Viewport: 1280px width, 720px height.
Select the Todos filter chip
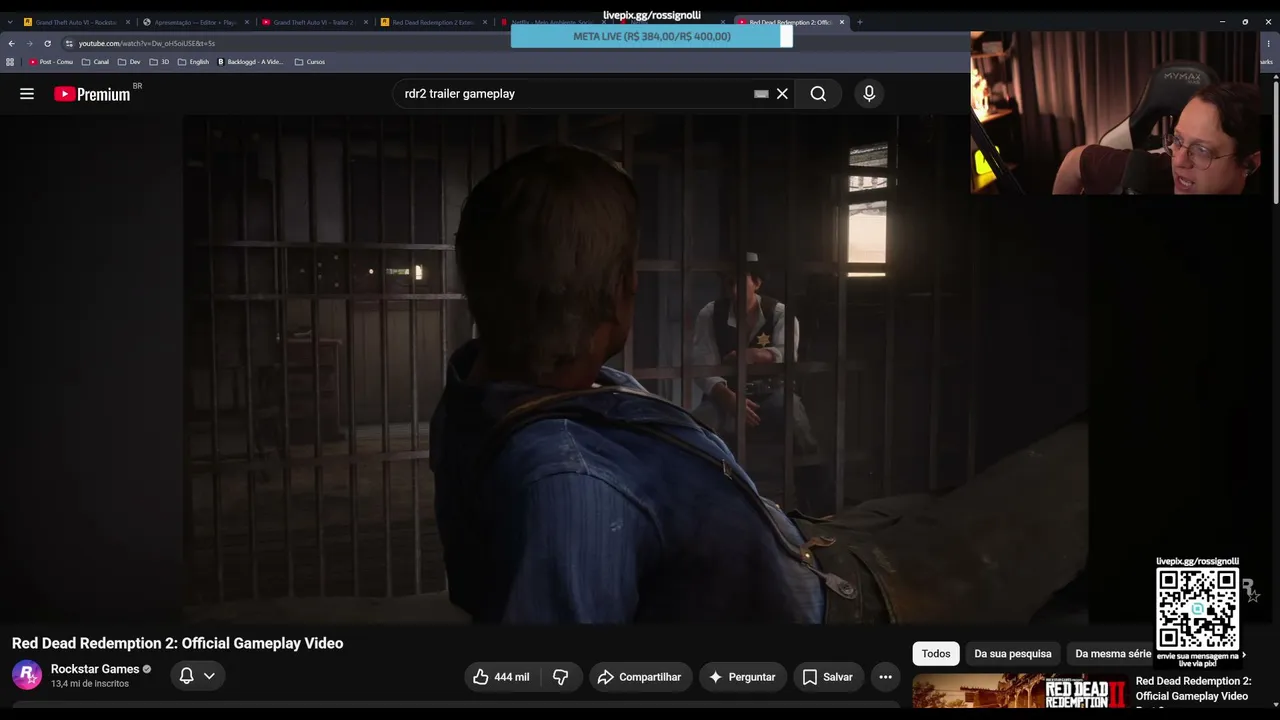click(936, 654)
